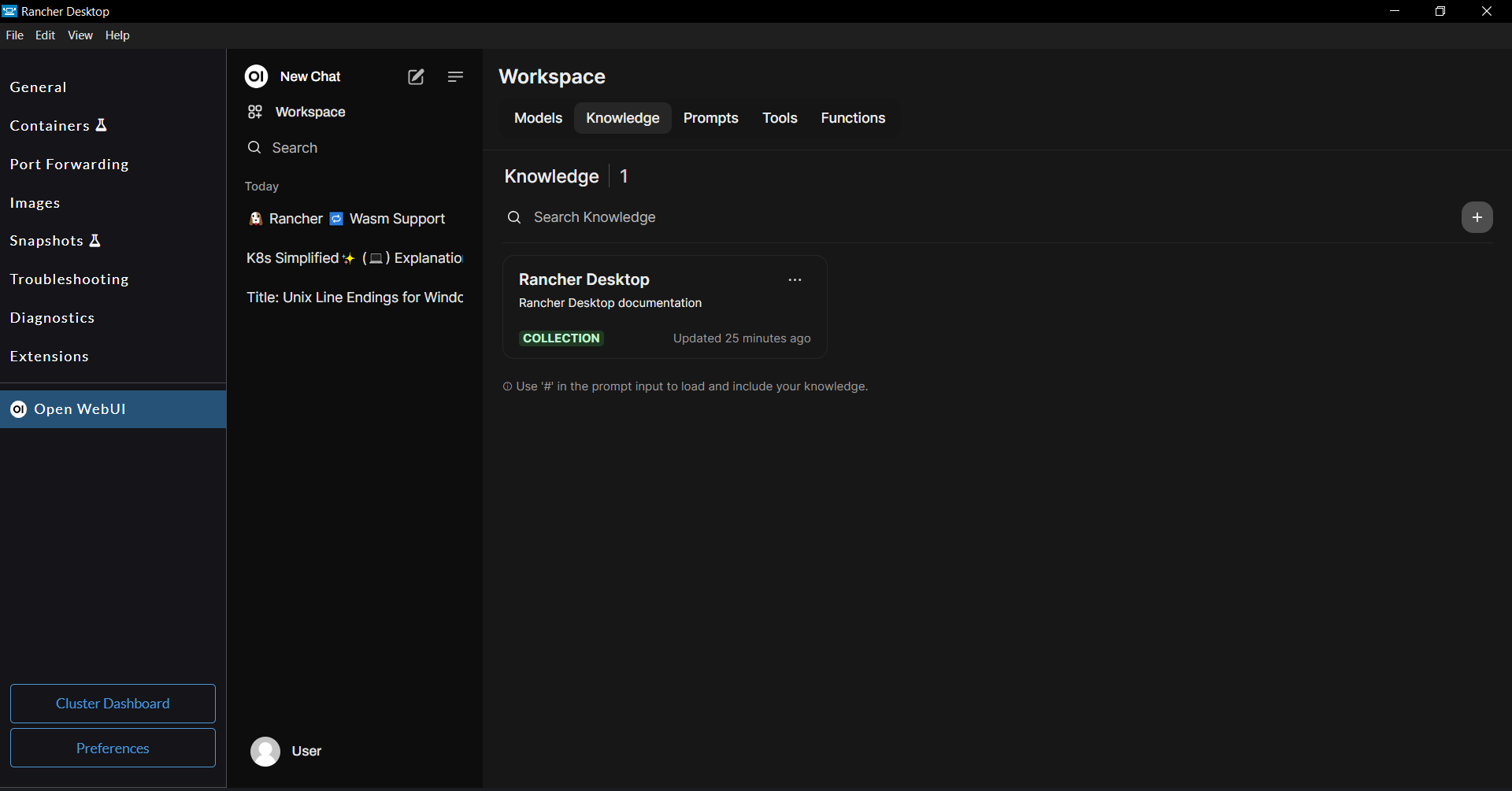1512x791 pixels.
Task: Click the Rancher Desktop documentation description
Action: [610, 303]
